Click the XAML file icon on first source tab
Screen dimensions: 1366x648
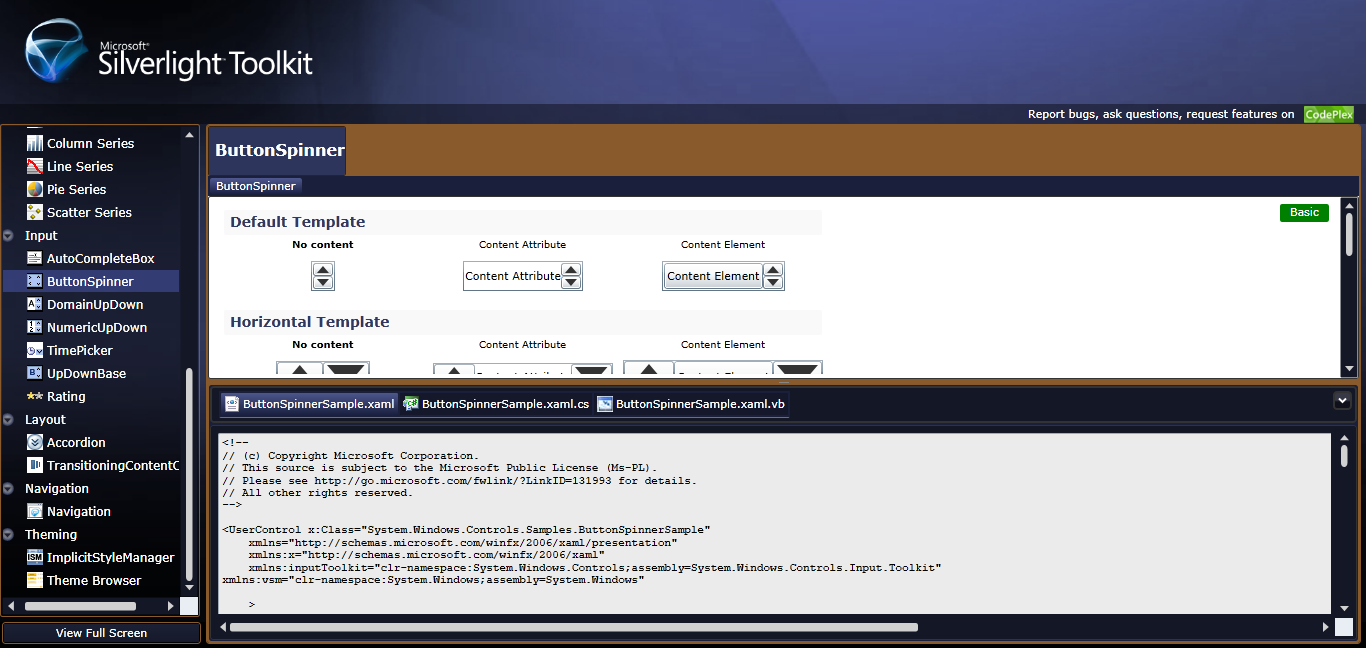pyautogui.click(x=232, y=404)
